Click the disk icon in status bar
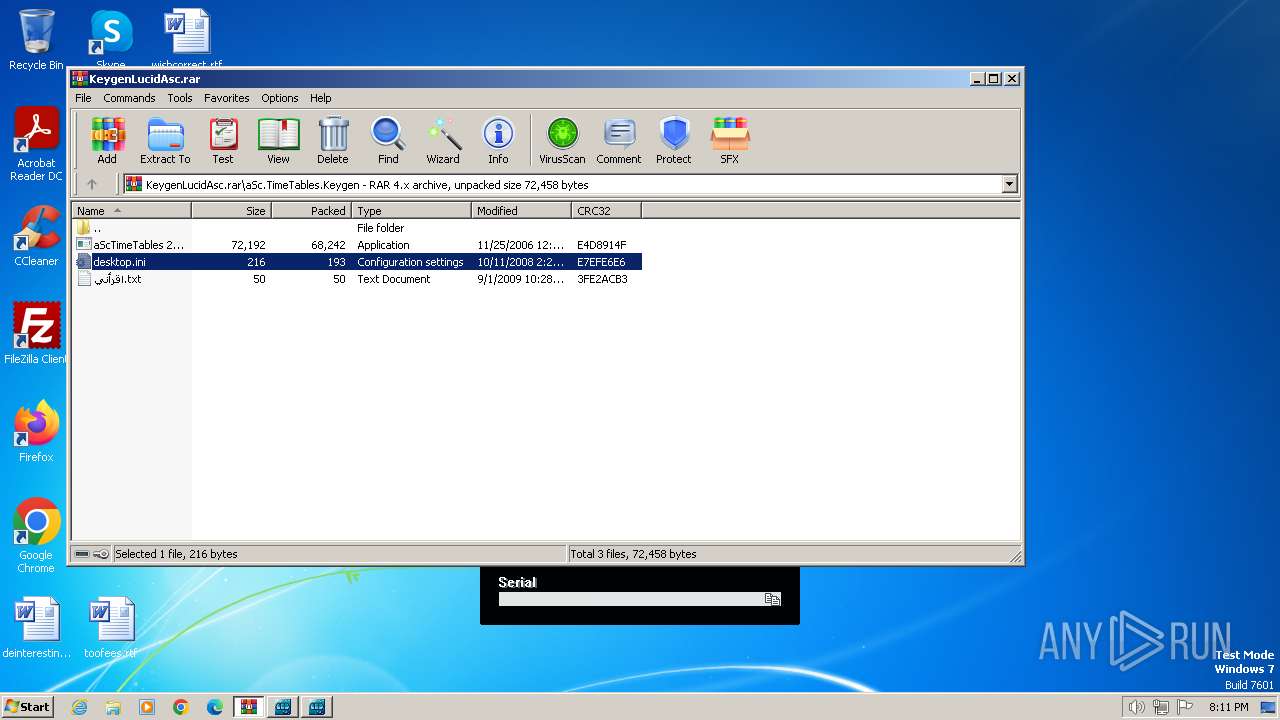Viewport: 1280px width, 720px height. click(82, 554)
